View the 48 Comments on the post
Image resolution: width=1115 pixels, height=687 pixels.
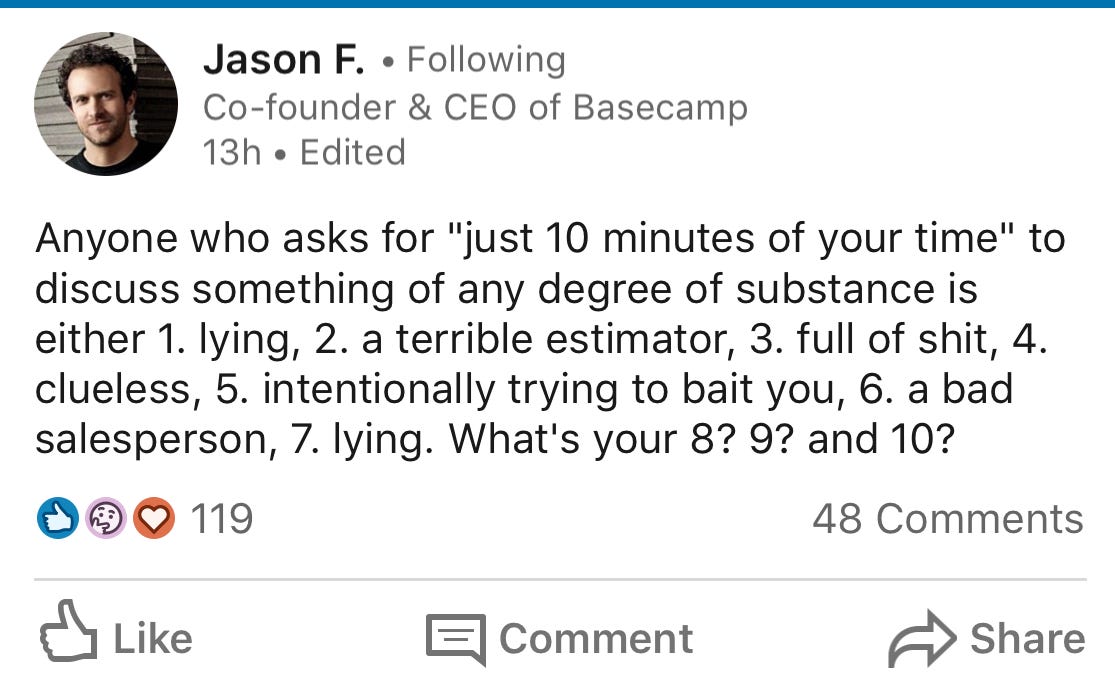948,518
